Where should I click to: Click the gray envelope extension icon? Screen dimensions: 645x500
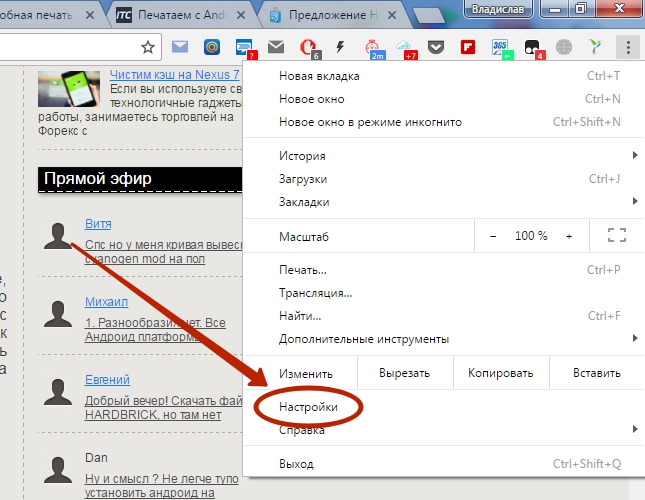pyautogui.click(x=276, y=47)
